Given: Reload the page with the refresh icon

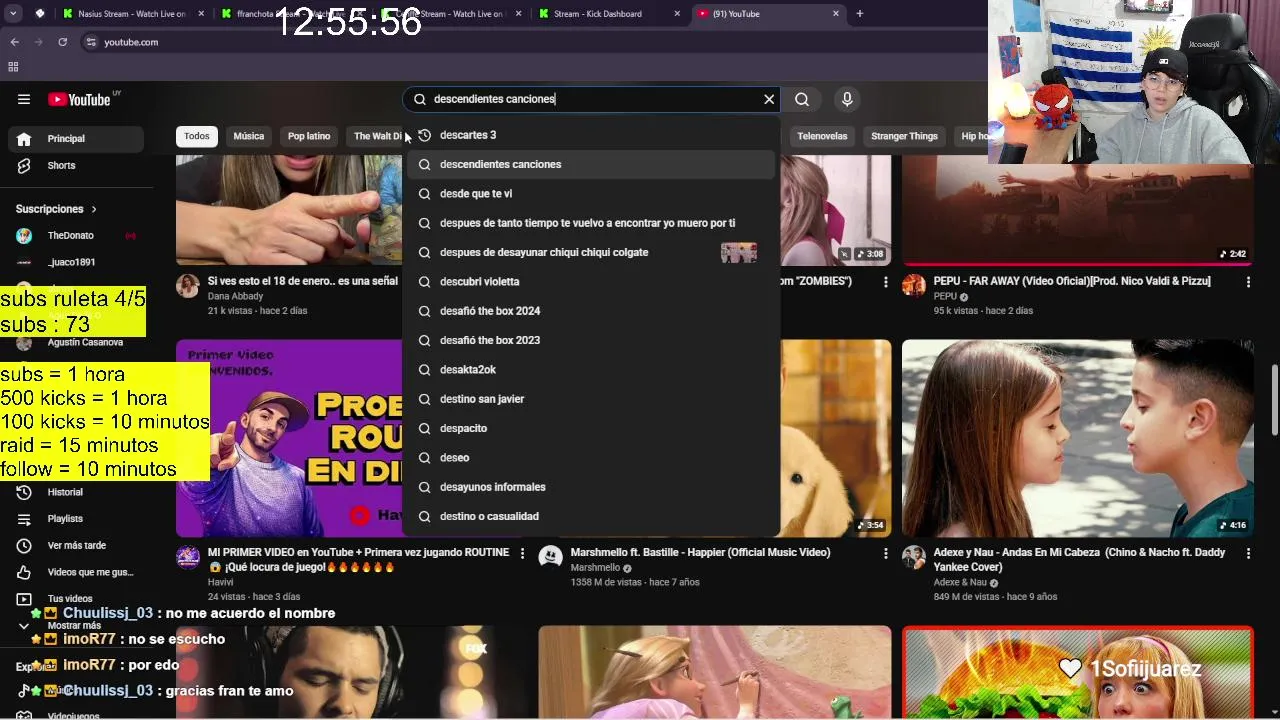Looking at the screenshot, I should [62, 42].
